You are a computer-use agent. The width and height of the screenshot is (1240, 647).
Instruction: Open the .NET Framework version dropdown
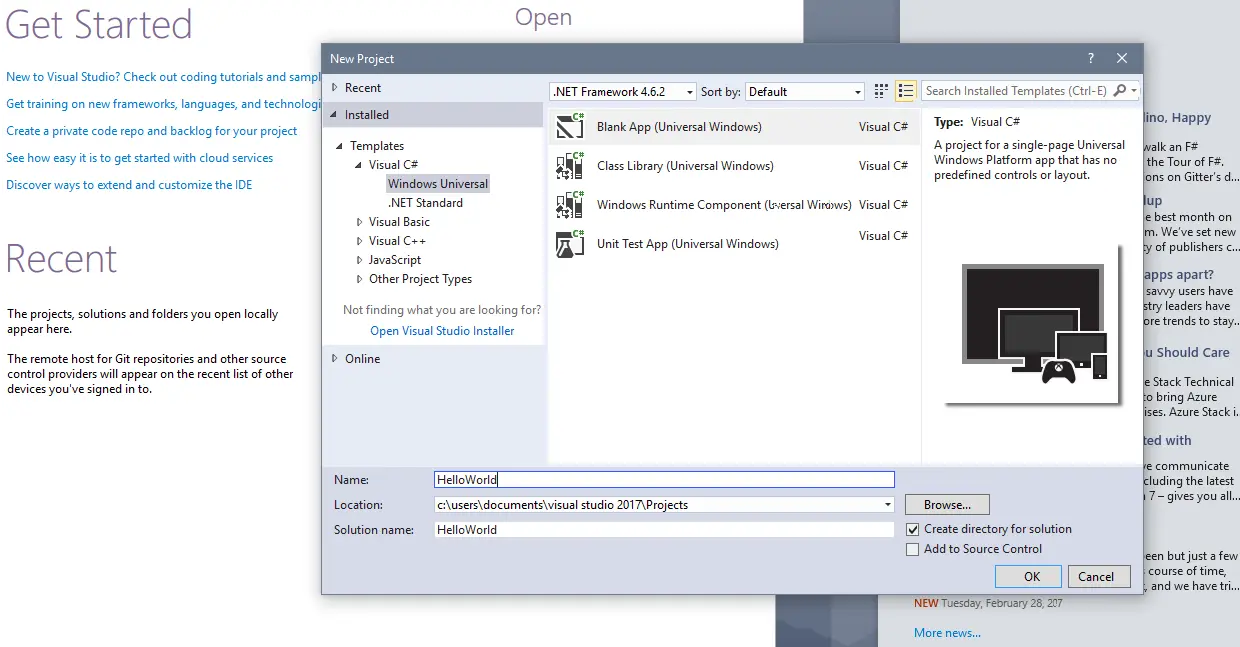(623, 91)
